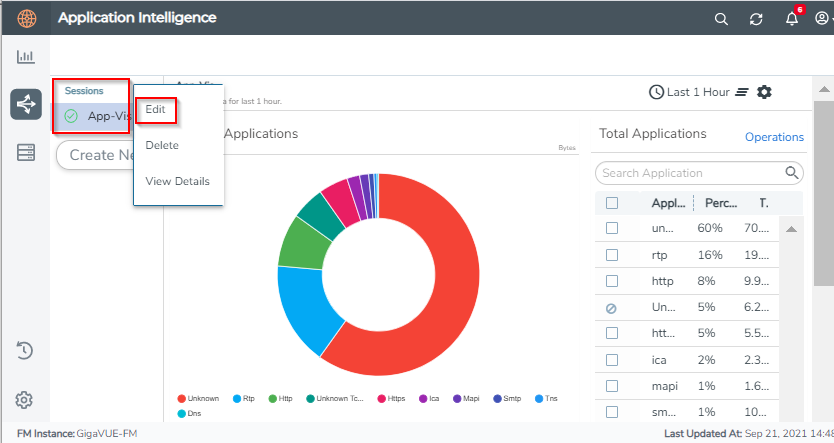Click Last 1 Hour time range
This screenshot has width=834, height=443.
698,92
